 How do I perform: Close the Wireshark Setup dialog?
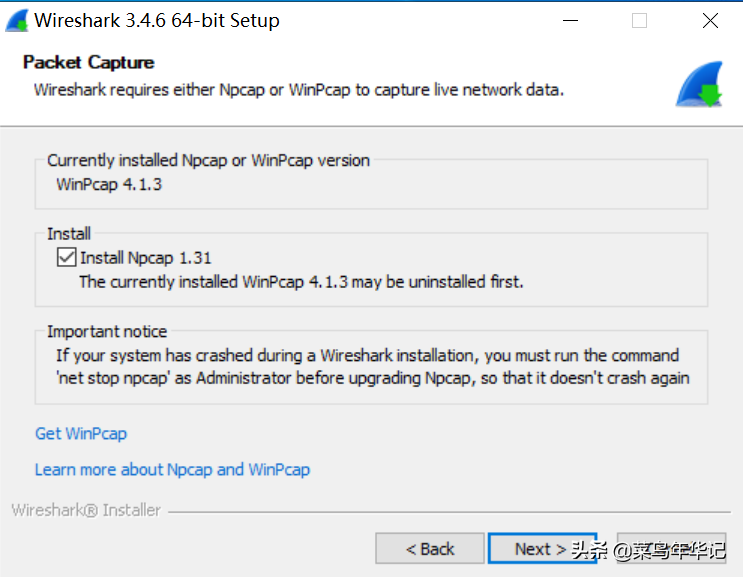click(710, 21)
